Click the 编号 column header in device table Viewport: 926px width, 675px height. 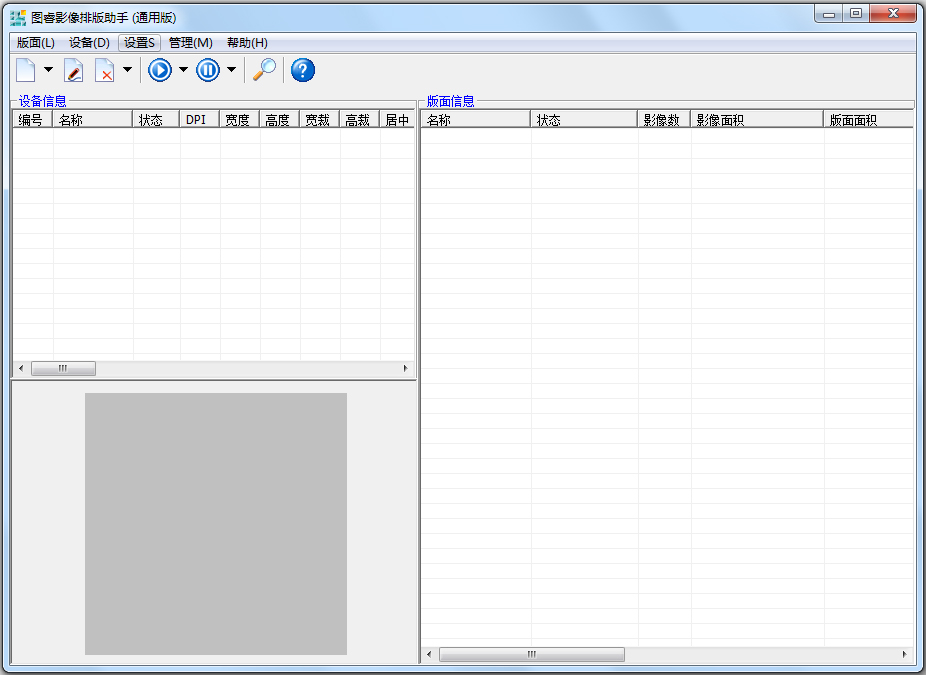tap(33, 120)
